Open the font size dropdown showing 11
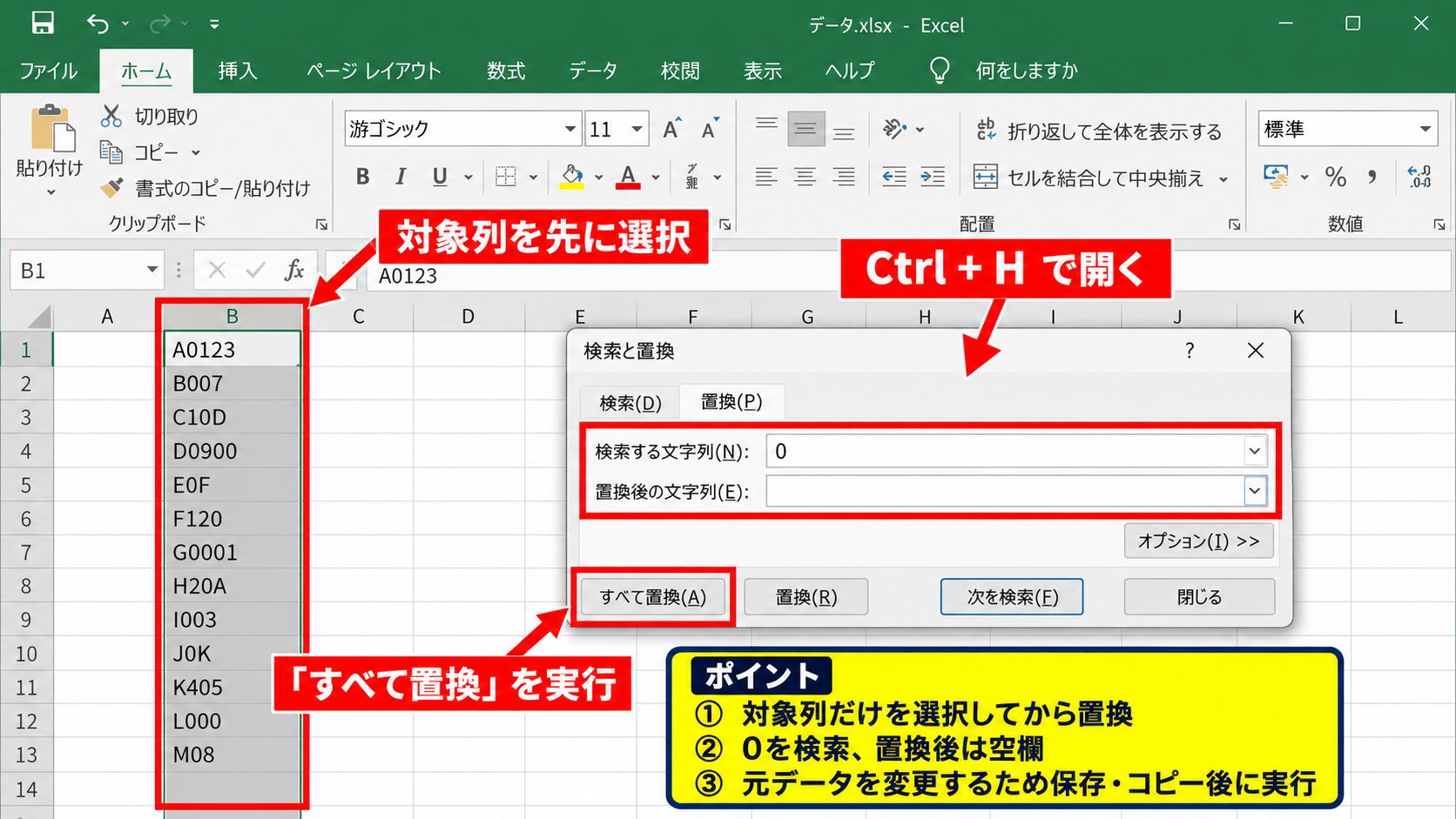 pos(637,130)
